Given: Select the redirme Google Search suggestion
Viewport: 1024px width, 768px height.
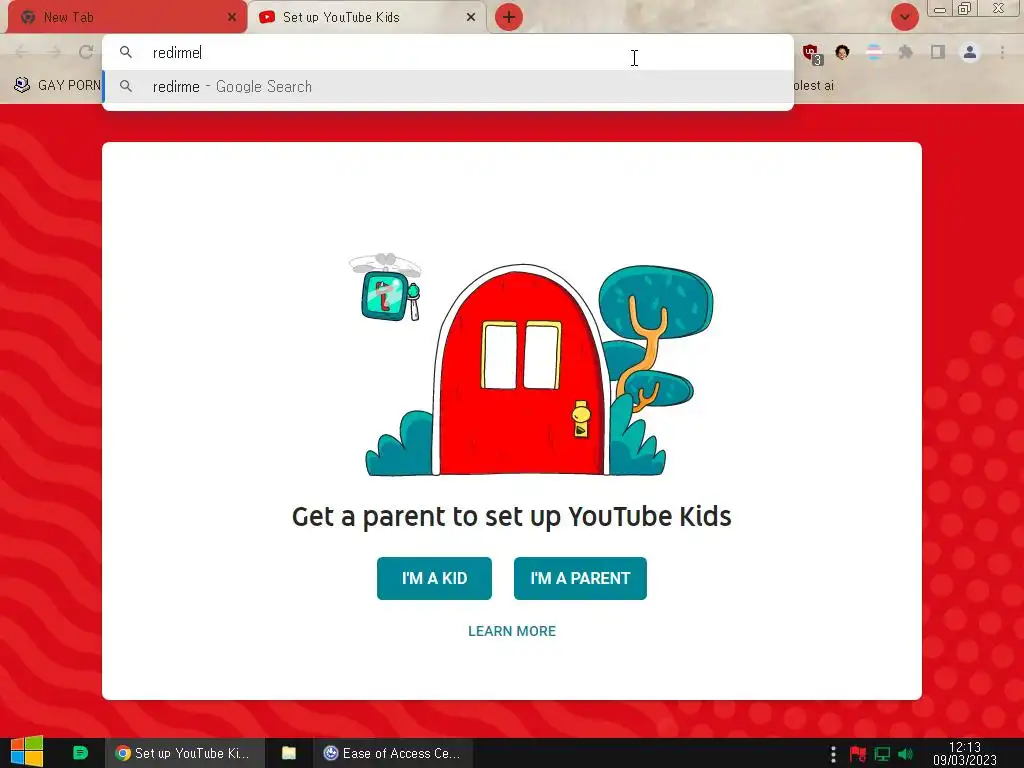Looking at the screenshot, I should 447,86.
